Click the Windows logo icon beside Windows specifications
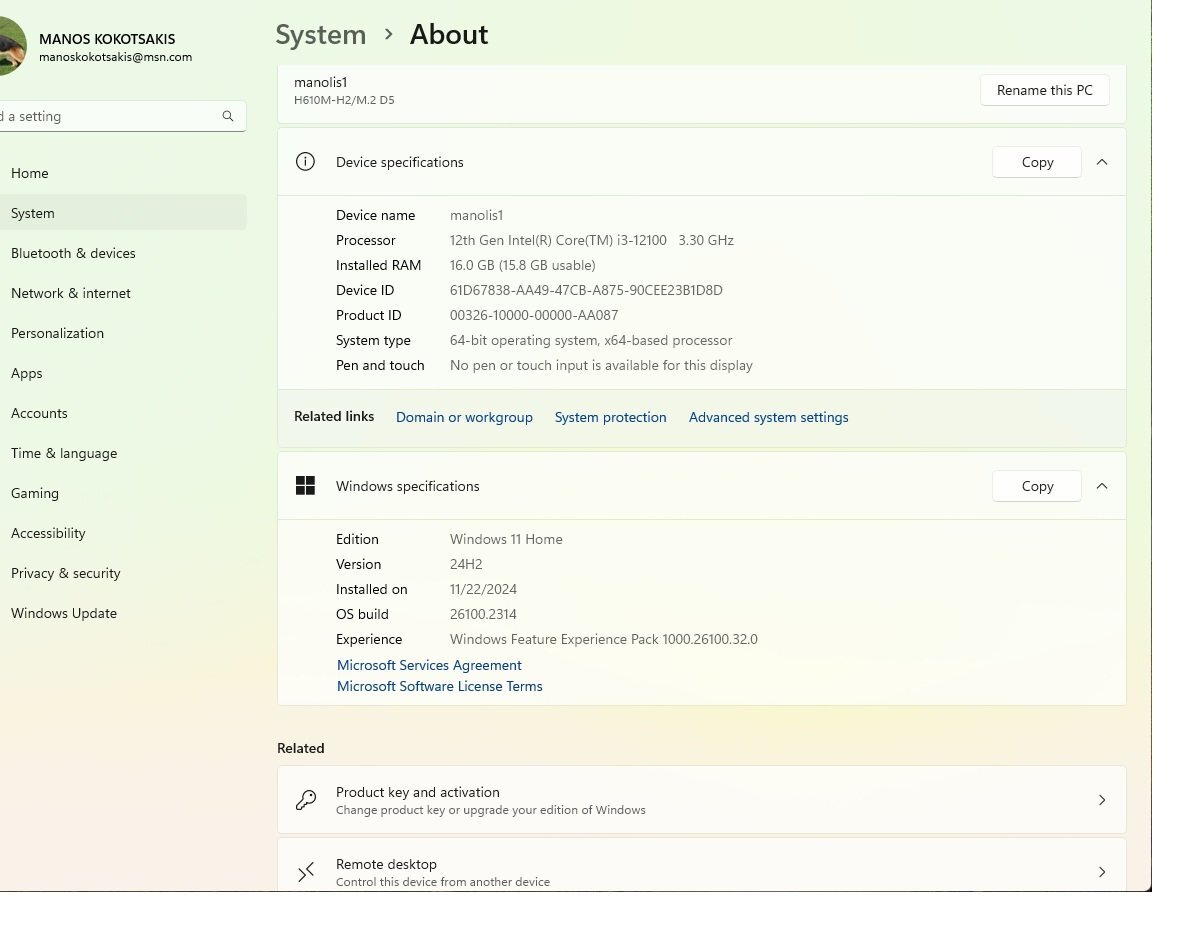The image size is (1202, 934). point(305,486)
